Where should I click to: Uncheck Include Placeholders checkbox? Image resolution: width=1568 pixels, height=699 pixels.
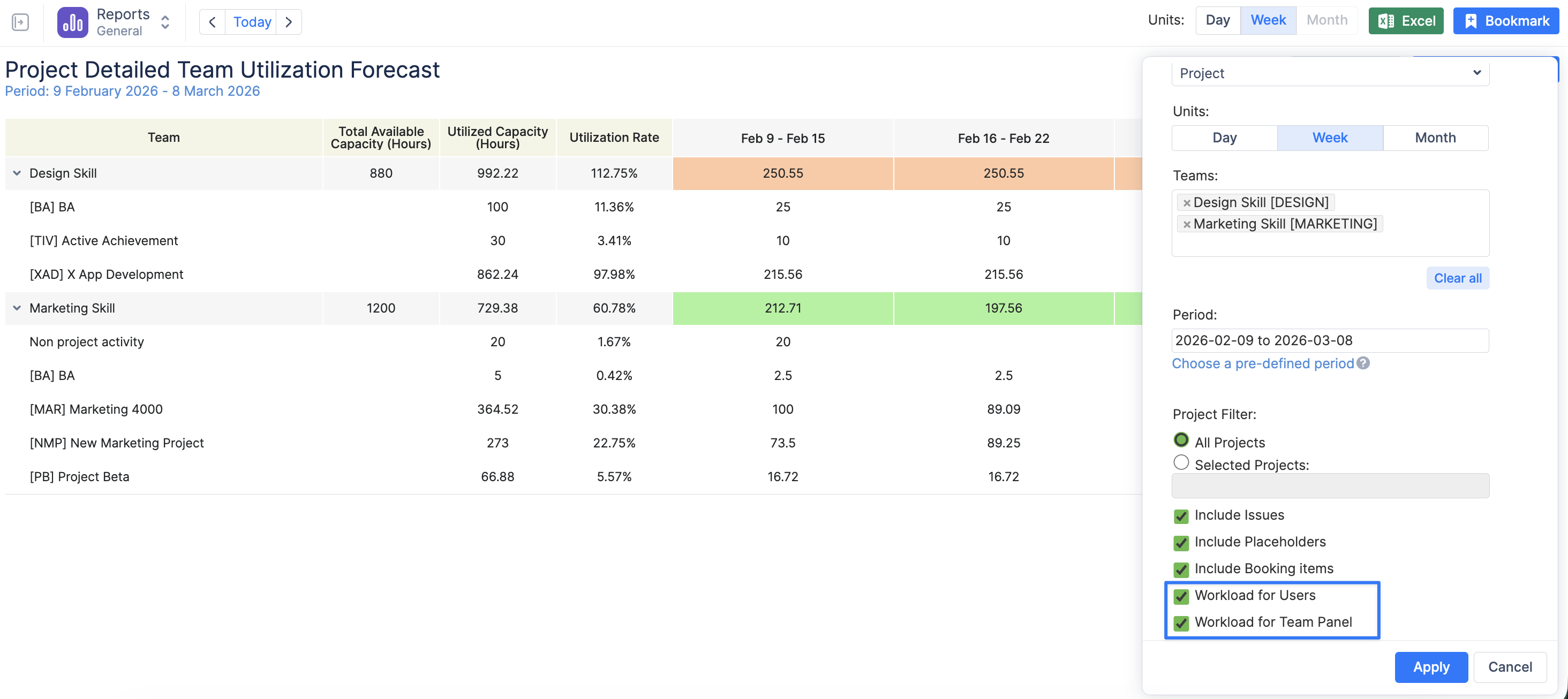point(1181,543)
